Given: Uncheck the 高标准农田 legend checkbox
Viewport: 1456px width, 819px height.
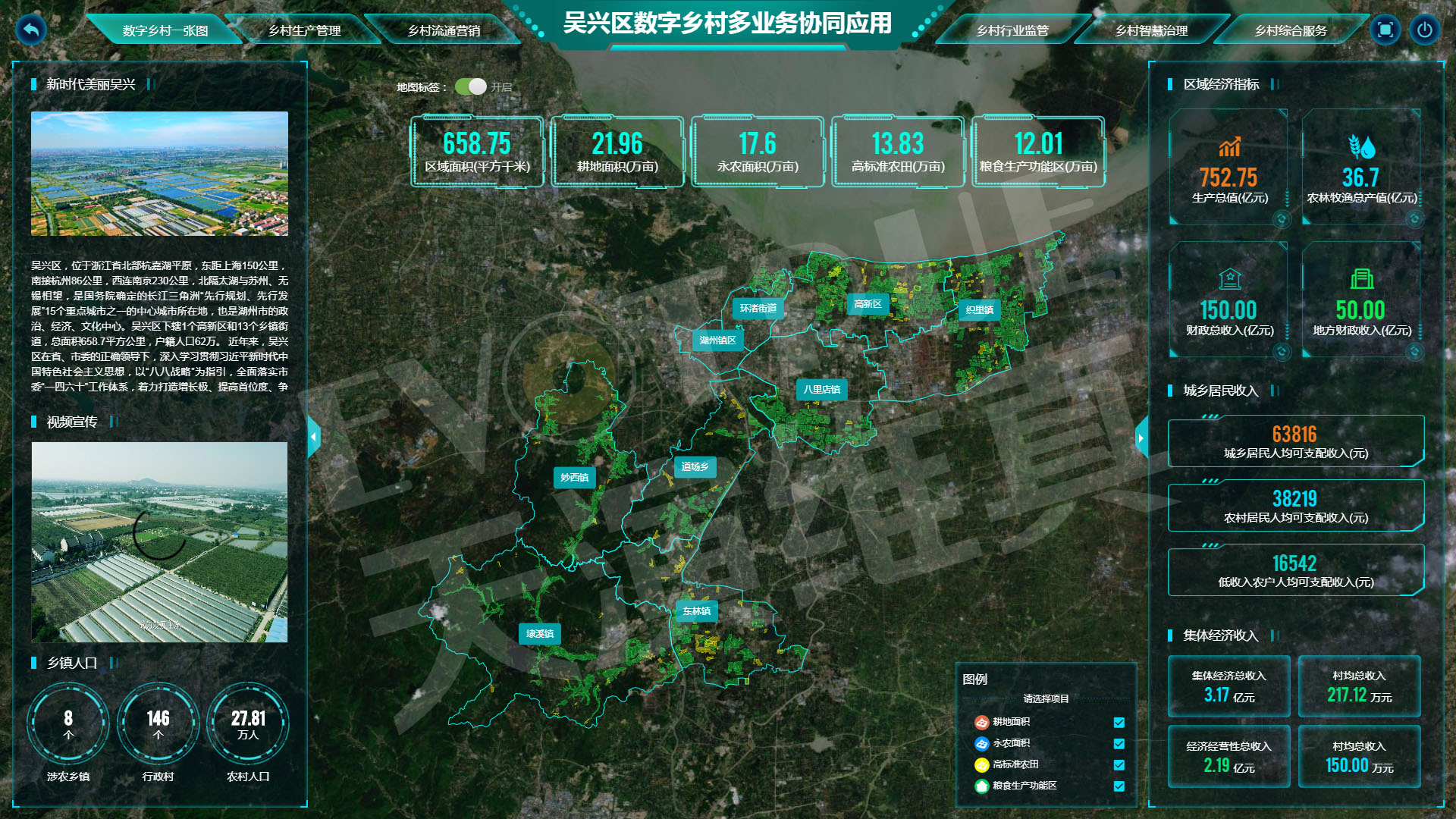Looking at the screenshot, I should [x=1119, y=765].
